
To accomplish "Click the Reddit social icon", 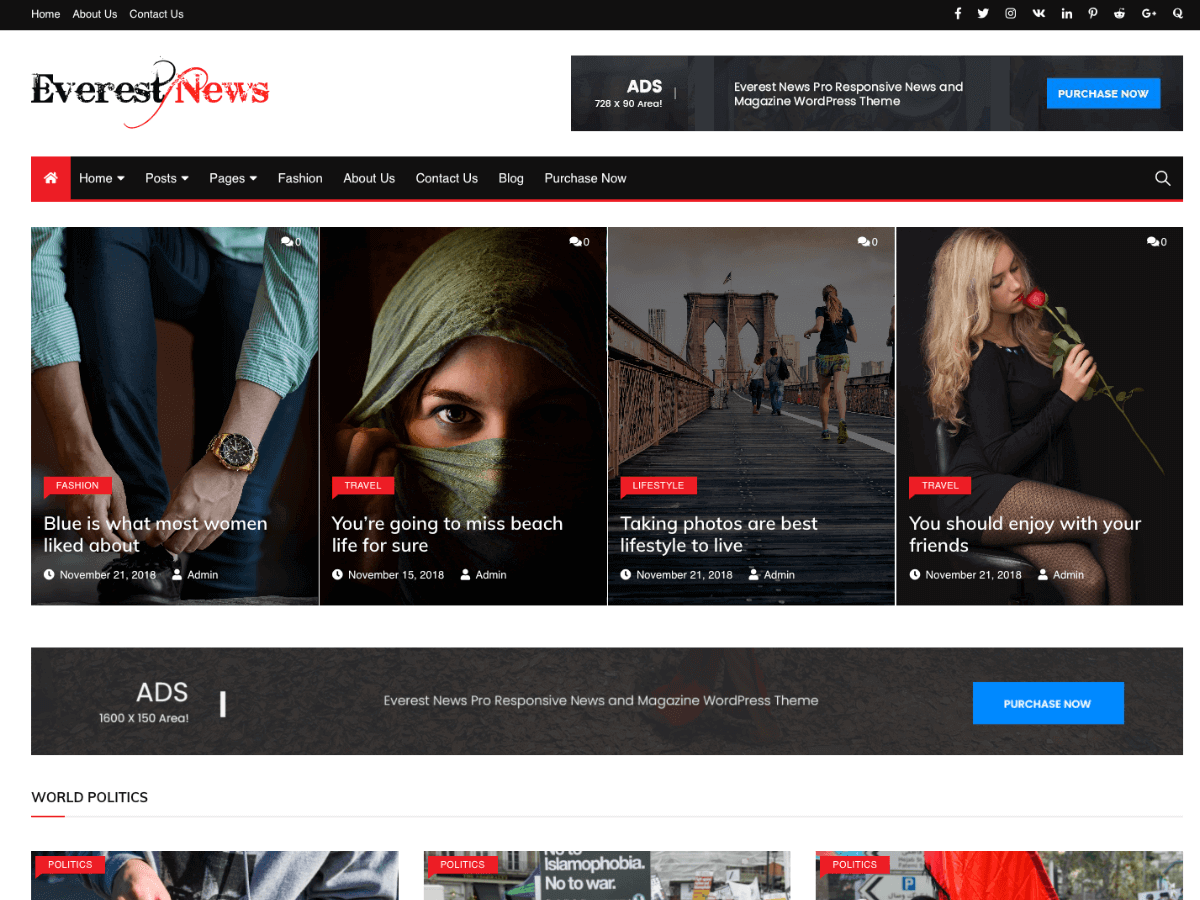I will (x=1119, y=13).
